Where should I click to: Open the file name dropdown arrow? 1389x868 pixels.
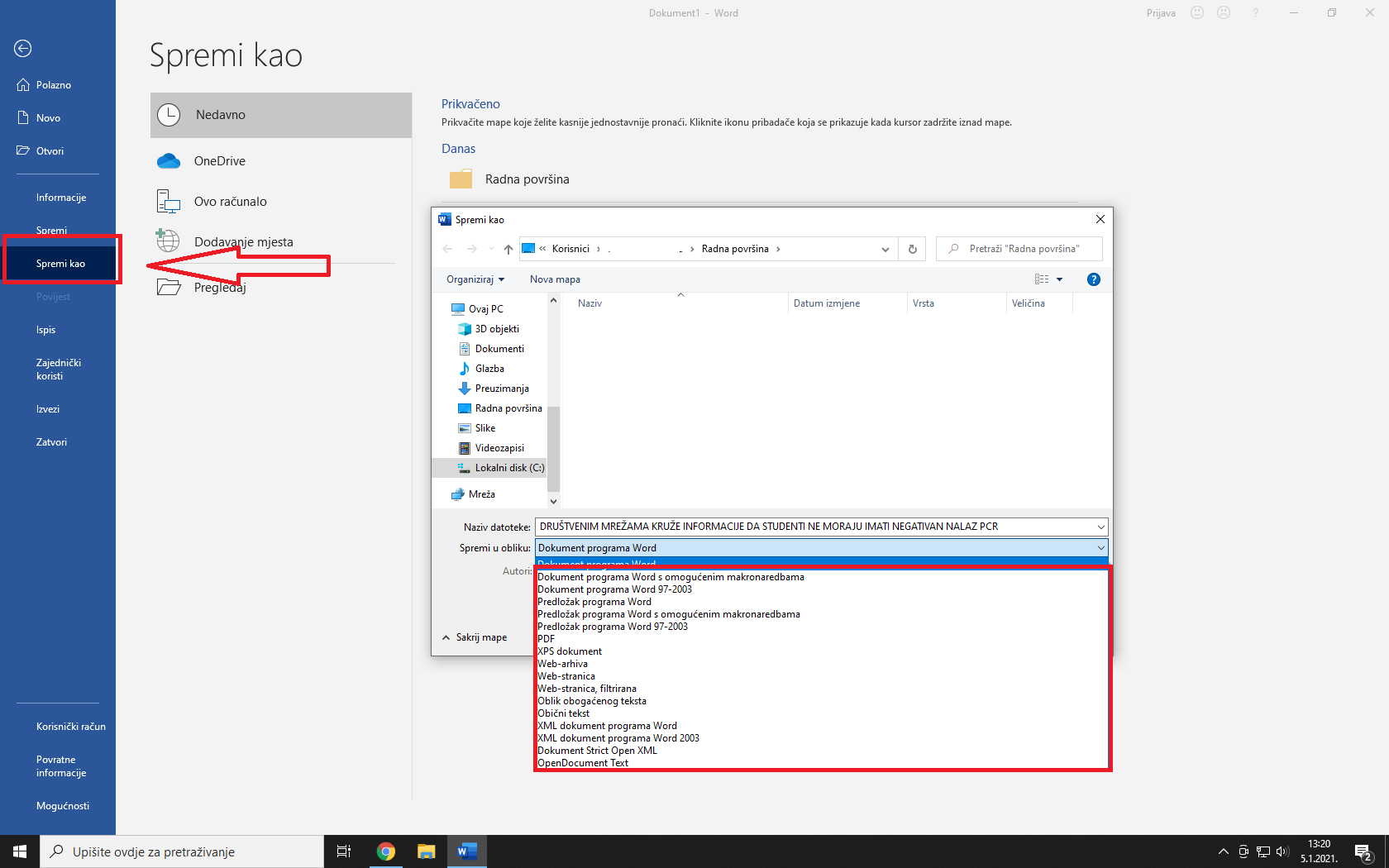(x=1101, y=527)
